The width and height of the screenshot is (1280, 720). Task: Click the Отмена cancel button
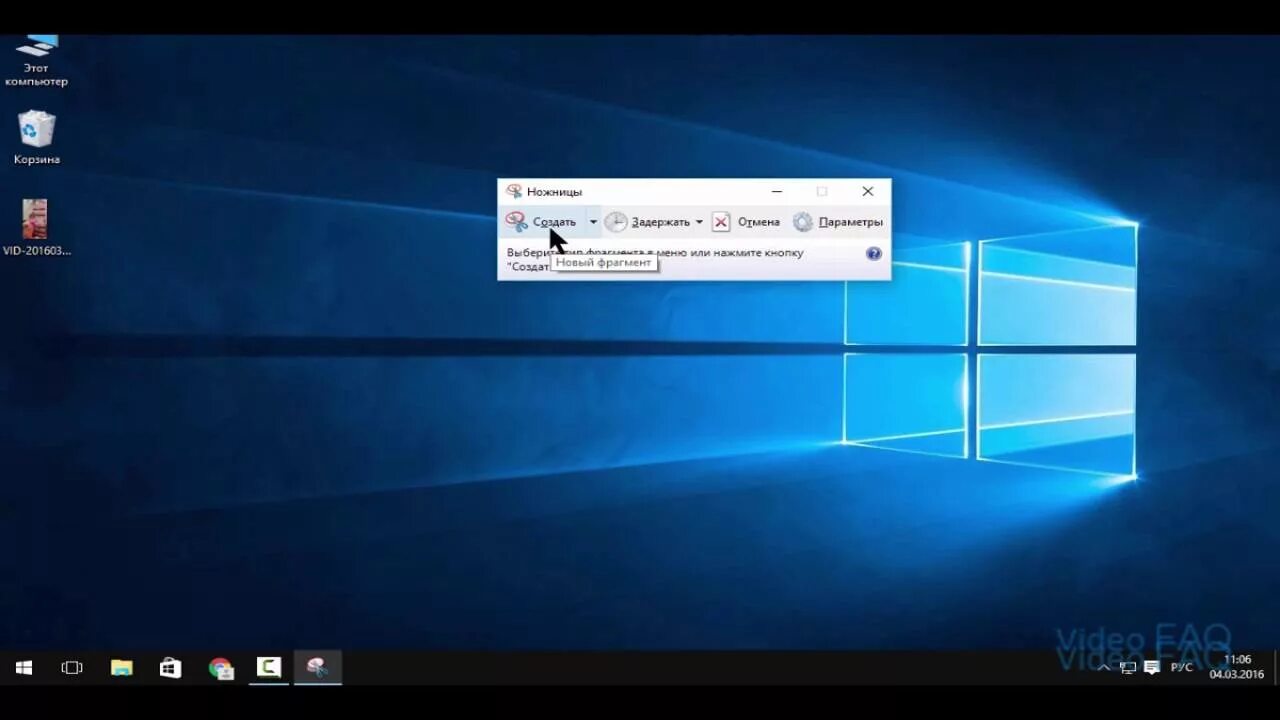click(746, 222)
